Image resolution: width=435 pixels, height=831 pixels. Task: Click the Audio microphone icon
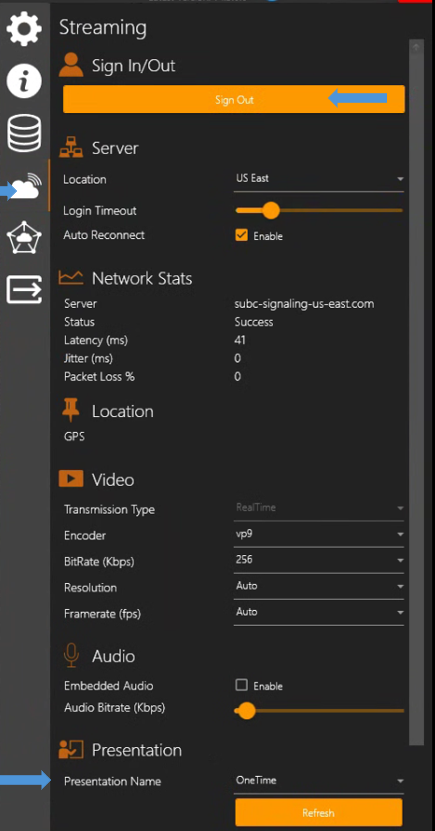(71, 656)
